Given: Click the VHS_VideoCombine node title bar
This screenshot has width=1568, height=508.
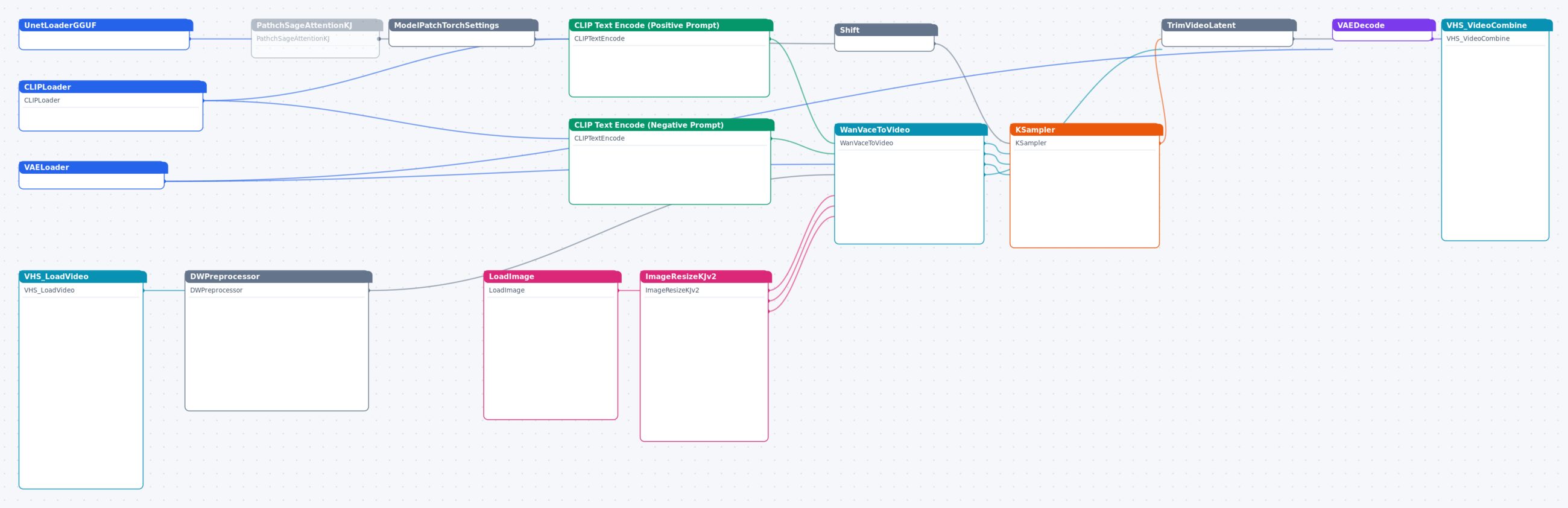Looking at the screenshot, I should (1496, 25).
